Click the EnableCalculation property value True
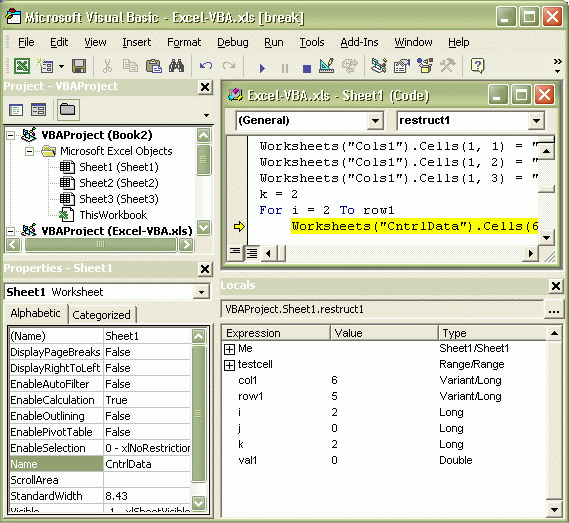This screenshot has width=569, height=523. [147, 400]
